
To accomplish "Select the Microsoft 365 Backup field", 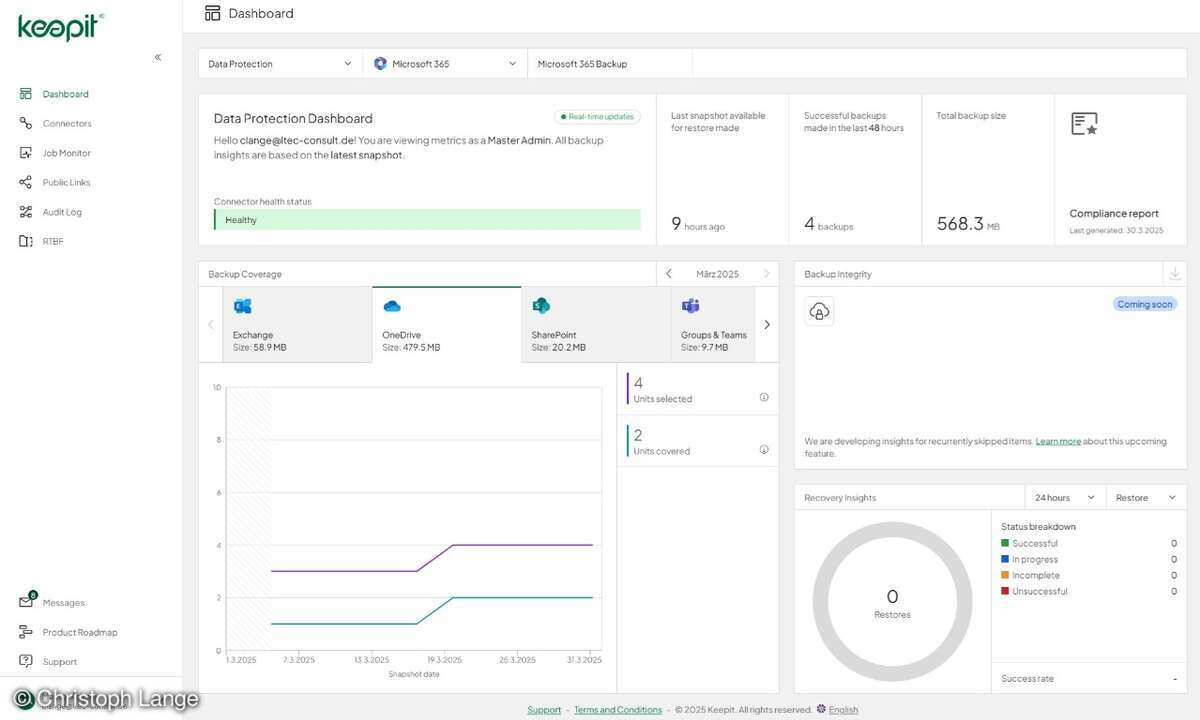I will (610, 64).
